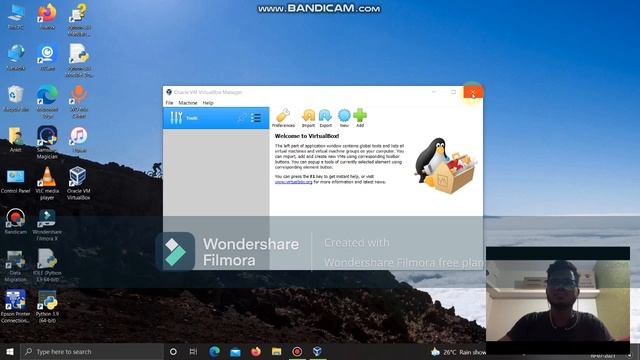The width and height of the screenshot is (640, 360).
Task: Select Wondershare Filmora X desktop shortcut
Action: (x=47, y=225)
